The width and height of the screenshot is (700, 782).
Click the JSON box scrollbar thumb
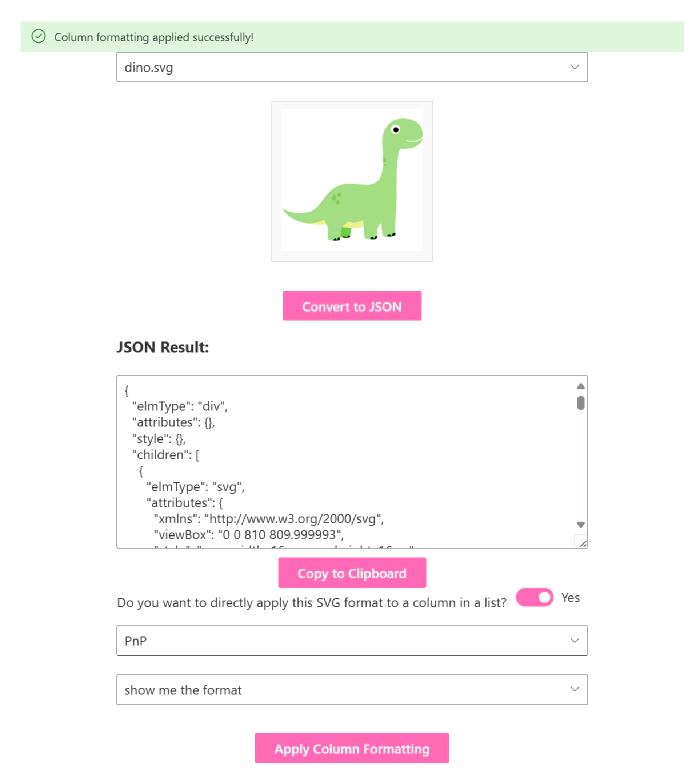pos(580,403)
